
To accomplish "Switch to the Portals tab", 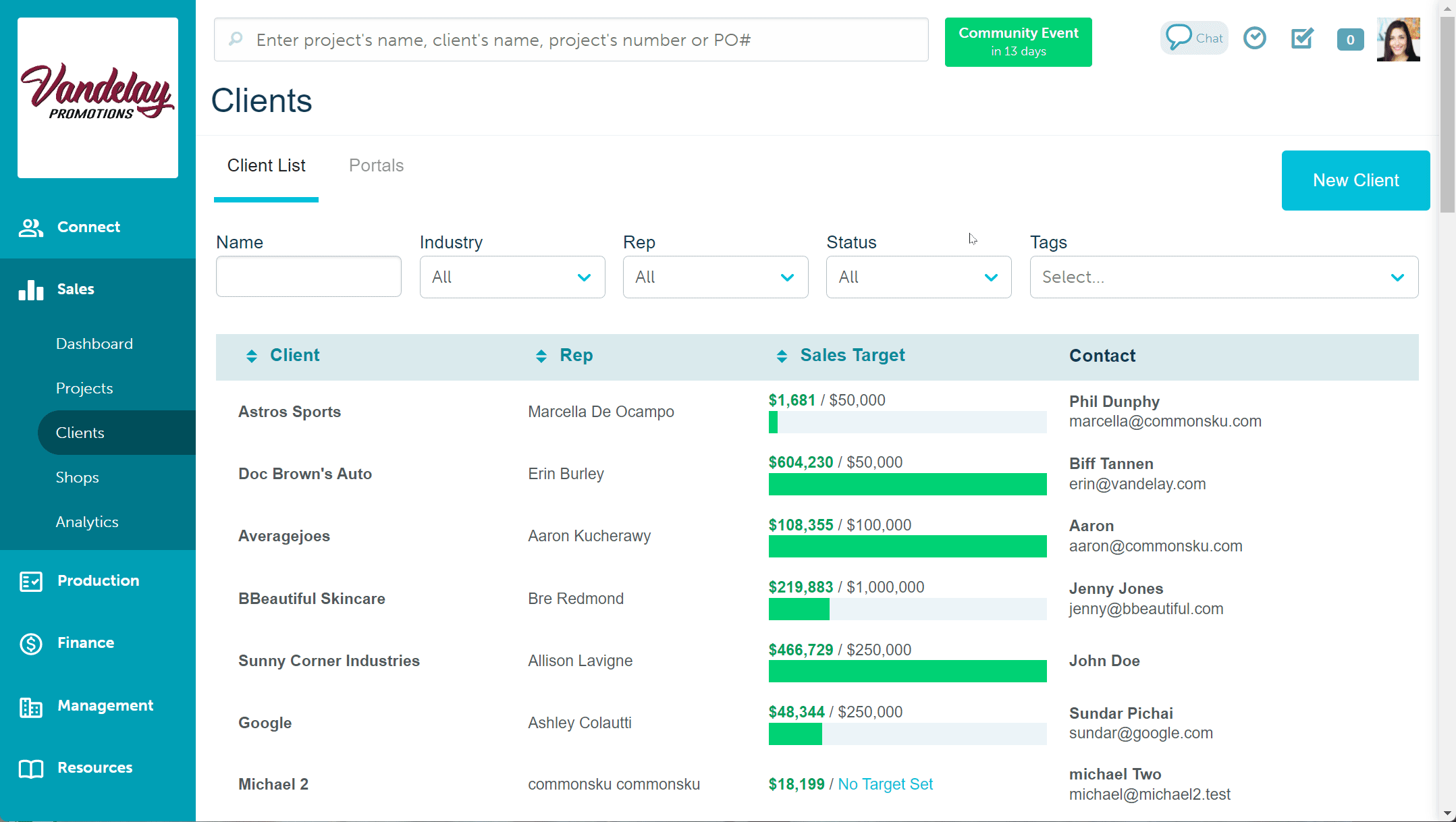I will tap(376, 165).
